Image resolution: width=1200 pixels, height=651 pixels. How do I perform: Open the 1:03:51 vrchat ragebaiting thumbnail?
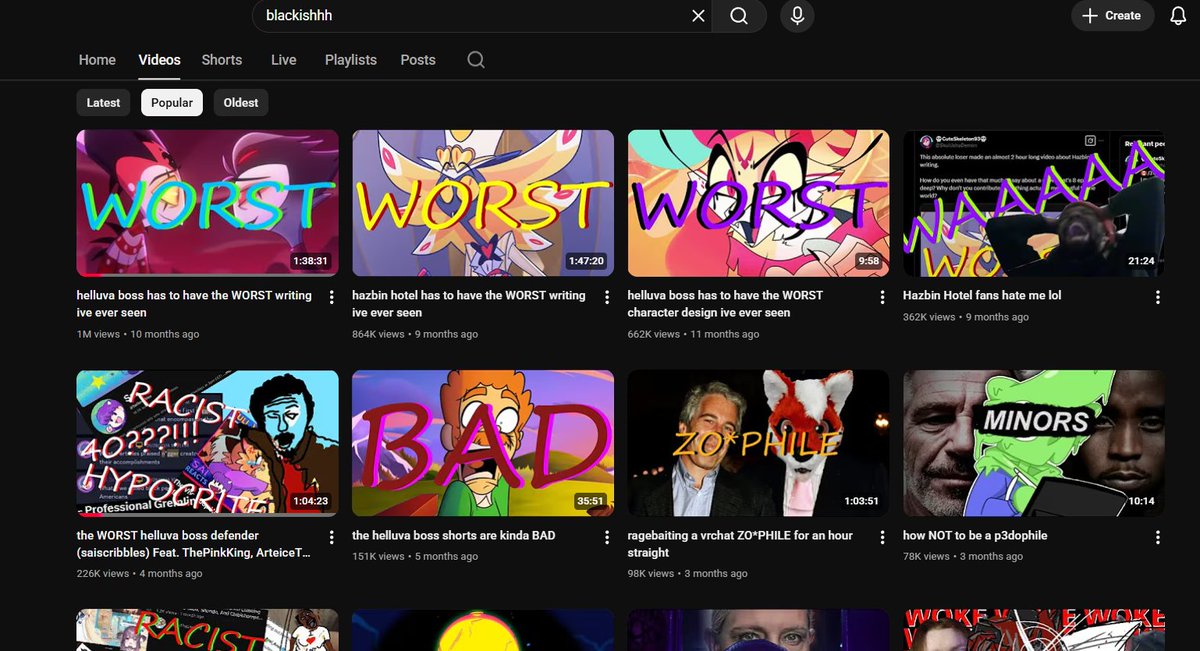click(759, 443)
